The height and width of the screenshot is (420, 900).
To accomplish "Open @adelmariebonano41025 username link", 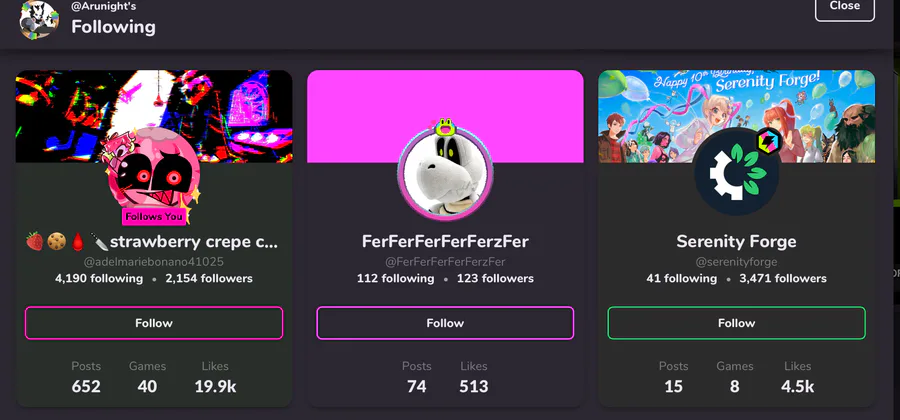I will tap(154, 262).
